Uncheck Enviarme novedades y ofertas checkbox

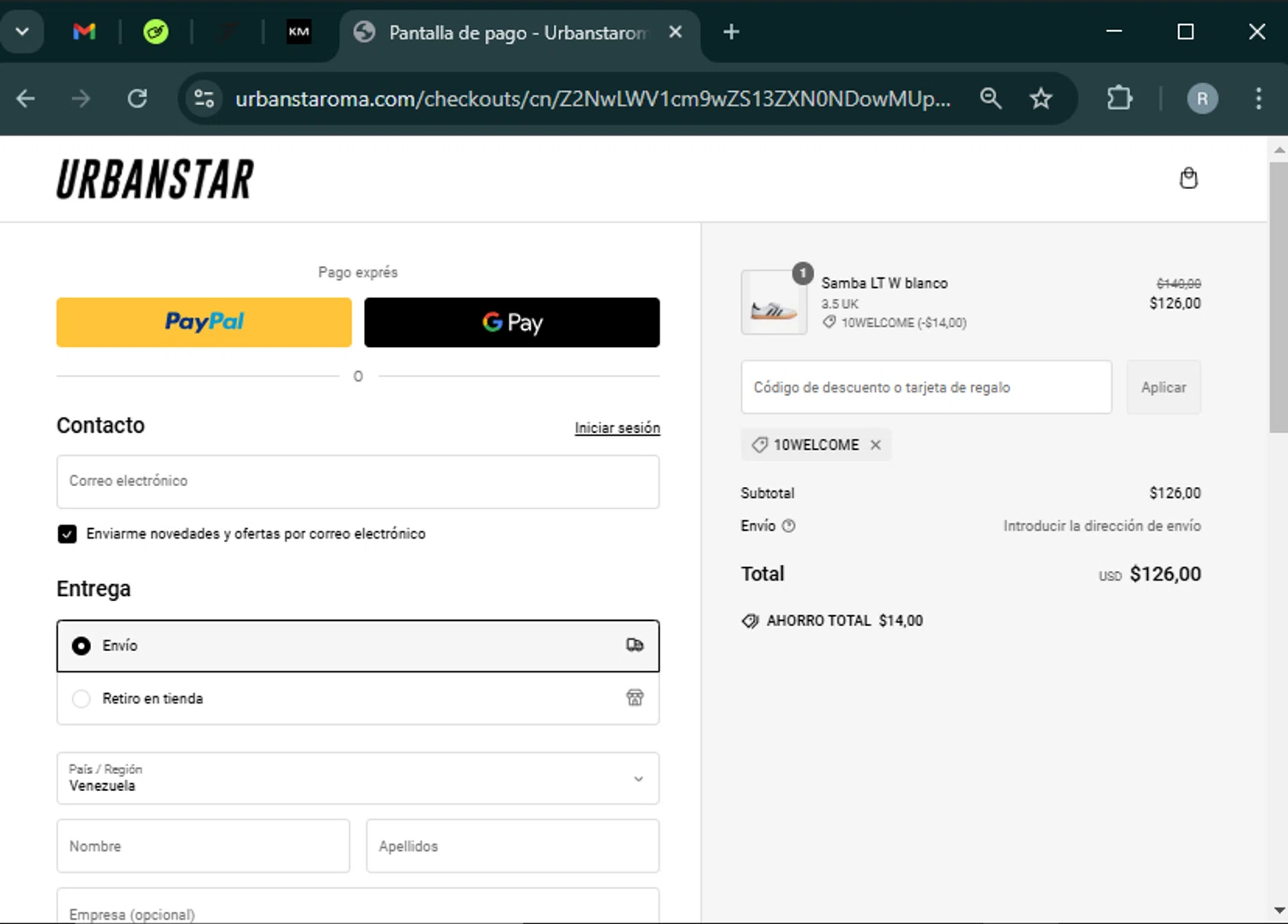pyautogui.click(x=67, y=533)
